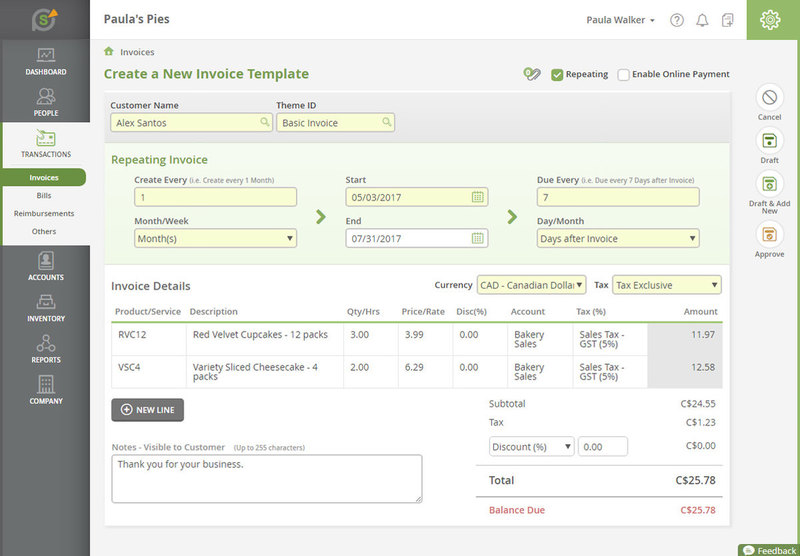Open the help question mark icon
800x556 pixels.
[x=677, y=20]
